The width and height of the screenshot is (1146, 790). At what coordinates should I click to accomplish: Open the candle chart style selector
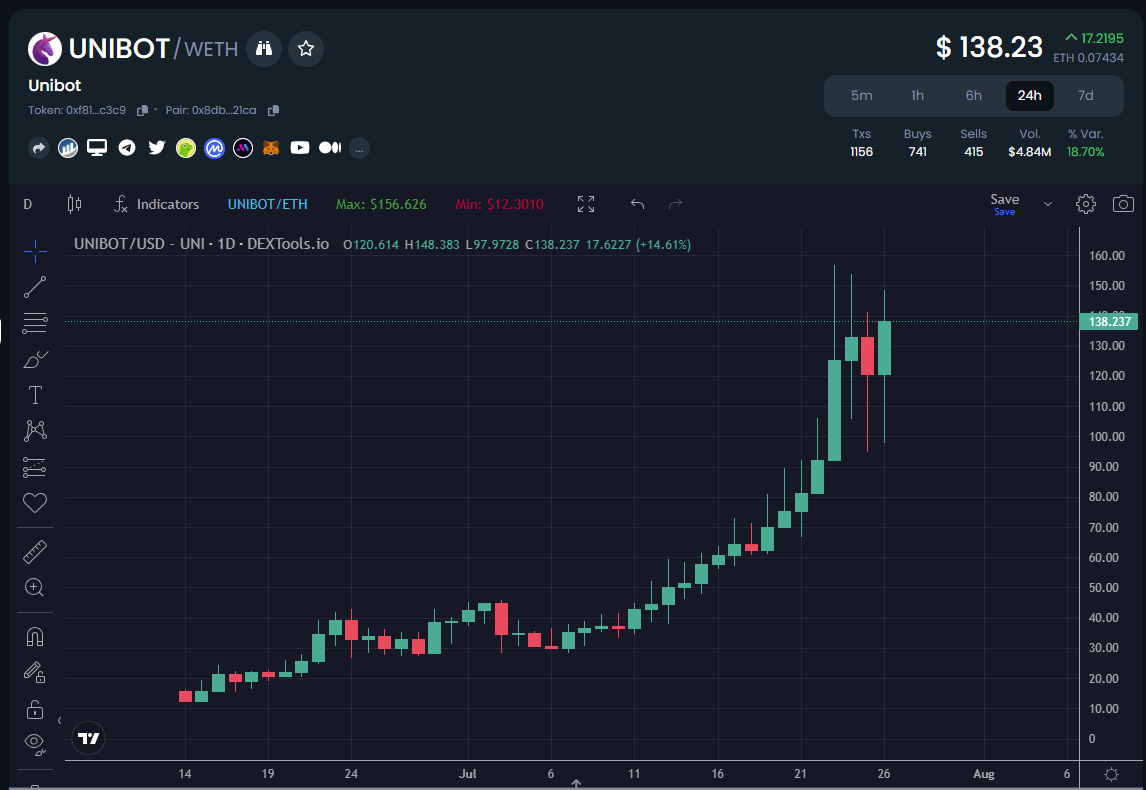75,205
